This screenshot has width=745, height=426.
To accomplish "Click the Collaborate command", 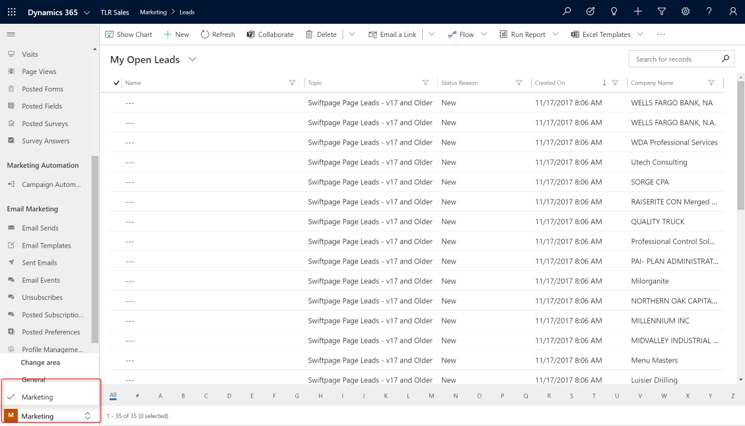I will pos(270,34).
